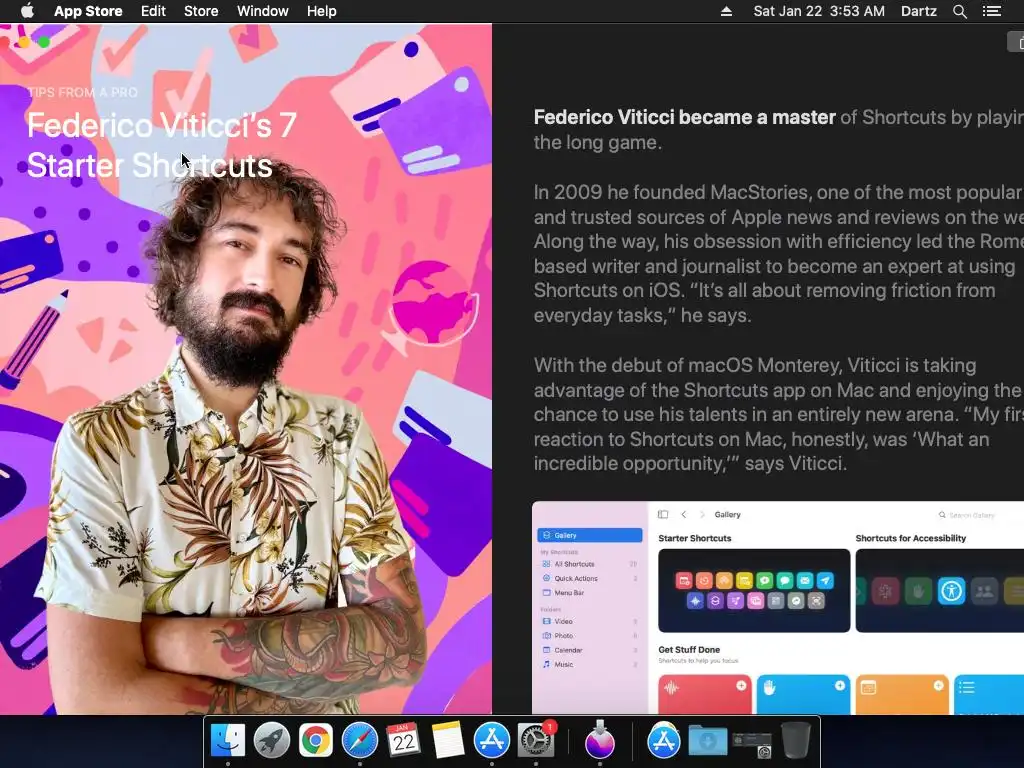This screenshot has height=768, width=1024.
Task: Click the paragraph beginning 'With the debut of macOS Monterey'
Action: pos(778,414)
